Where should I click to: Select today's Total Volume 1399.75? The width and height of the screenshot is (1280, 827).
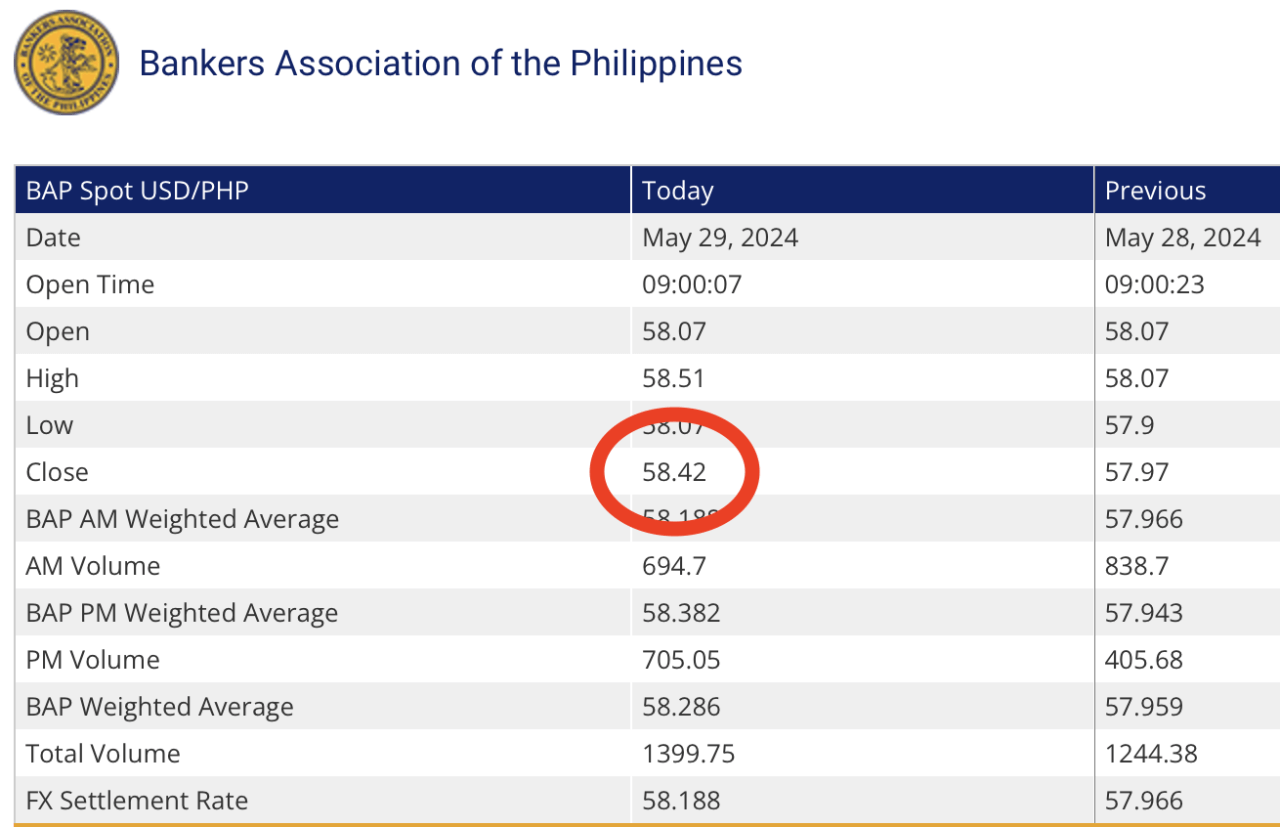pyautogui.click(x=688, y=754)
